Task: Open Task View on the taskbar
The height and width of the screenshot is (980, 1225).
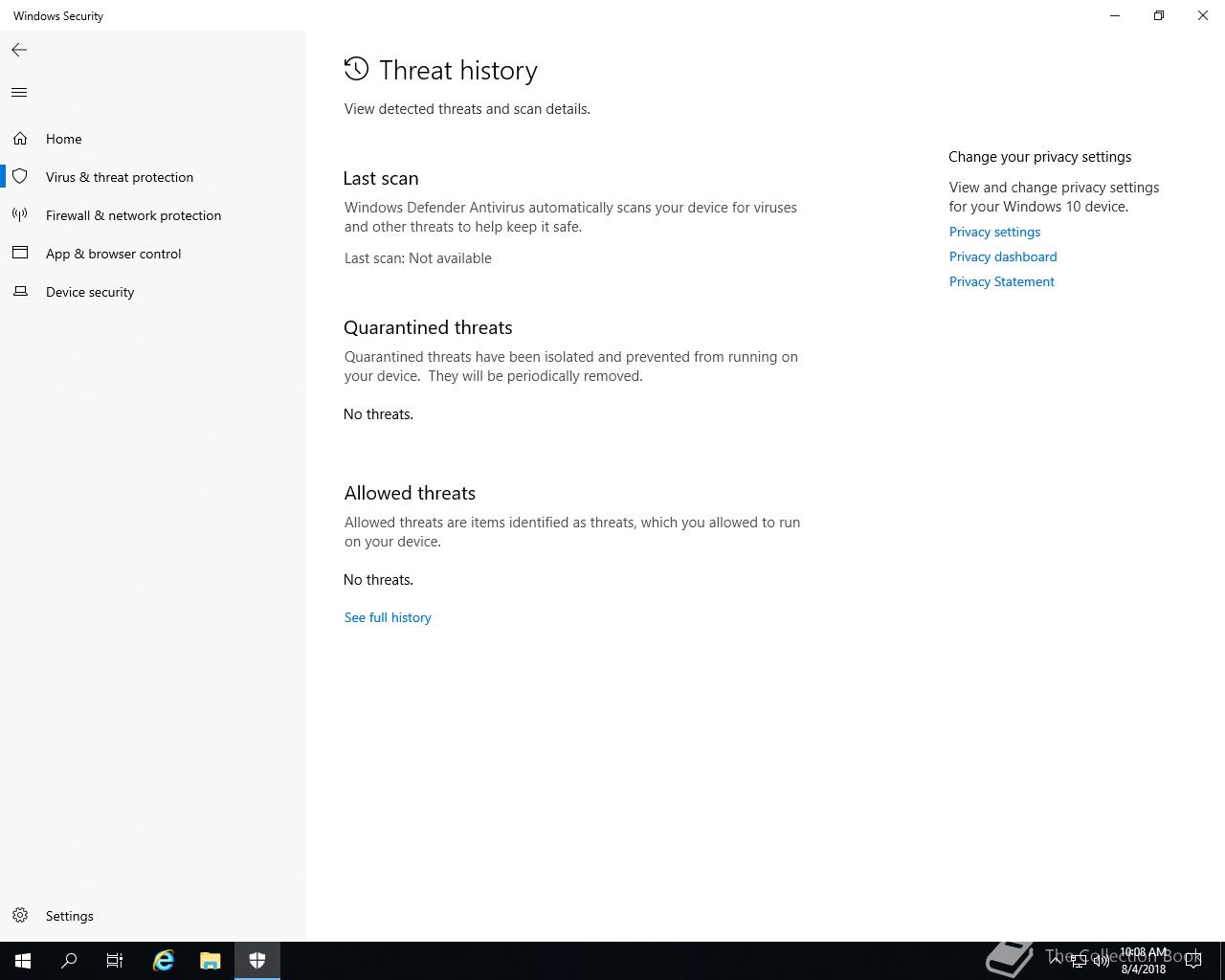Action: coord(115,961)
